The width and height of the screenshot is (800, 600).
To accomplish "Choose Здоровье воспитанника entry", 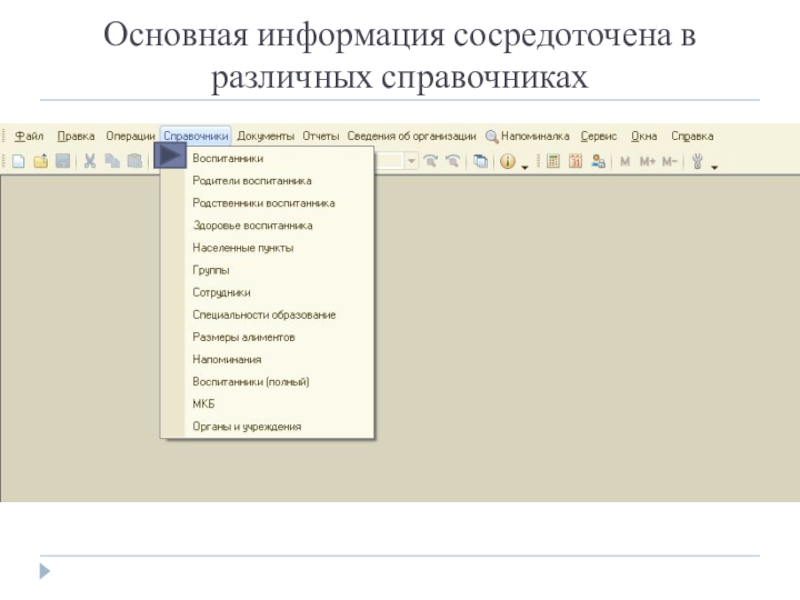I will [267, 226].
